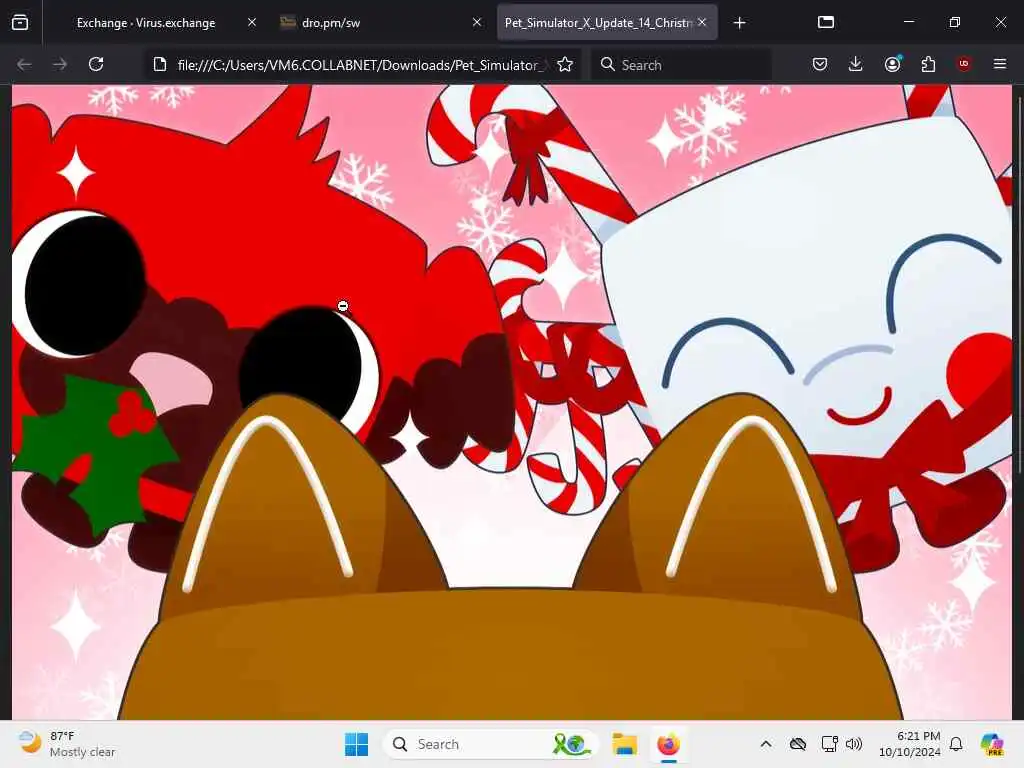Close the Exchange - Virus.exchange tab
This screenshot has height=768, width=1024.
pos(252,22)
